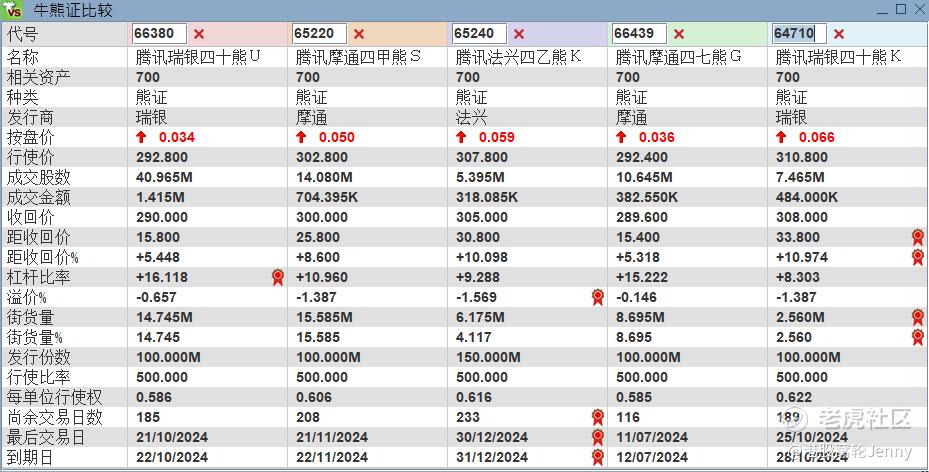Viewport: 929px width, 472px height.
Task: Click the 尚余交易日数 row label
Action: pyautogui.click(x=55, y=418)
